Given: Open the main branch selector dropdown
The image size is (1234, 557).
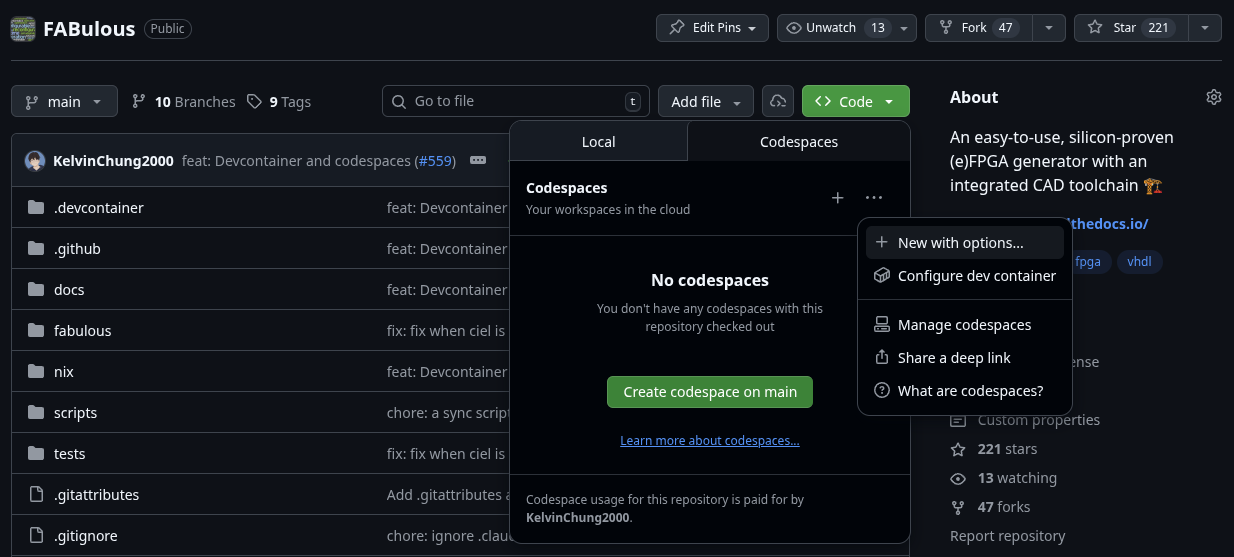Looking at the screenshot, I should click(64, 101).
